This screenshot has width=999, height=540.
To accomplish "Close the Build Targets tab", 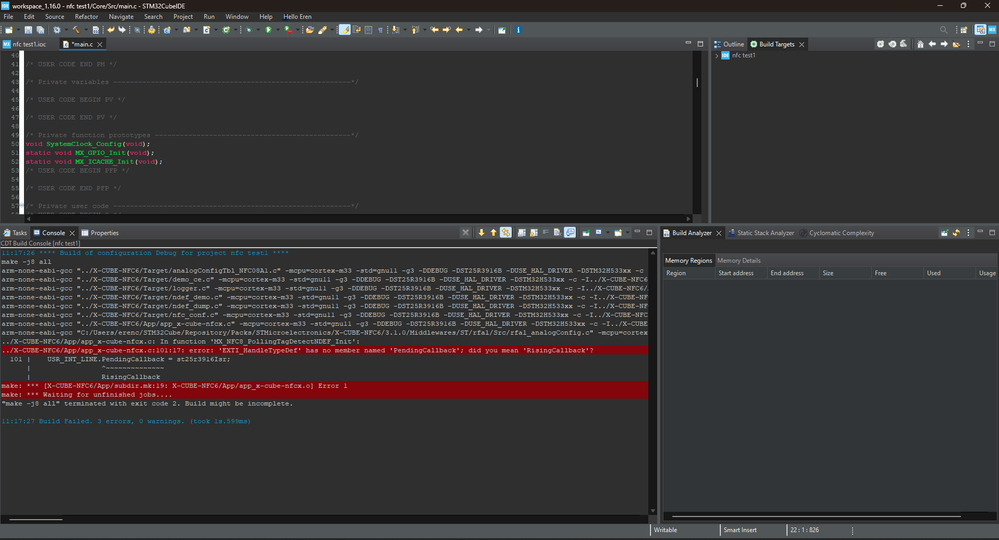I will pos(801,44).
